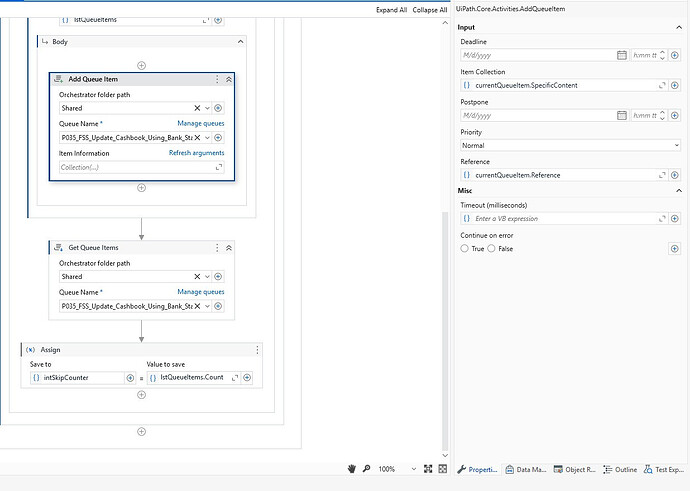This screenshot has height=491, width=690.
Task: Open Postpone calendar picker
Action: 621,115
